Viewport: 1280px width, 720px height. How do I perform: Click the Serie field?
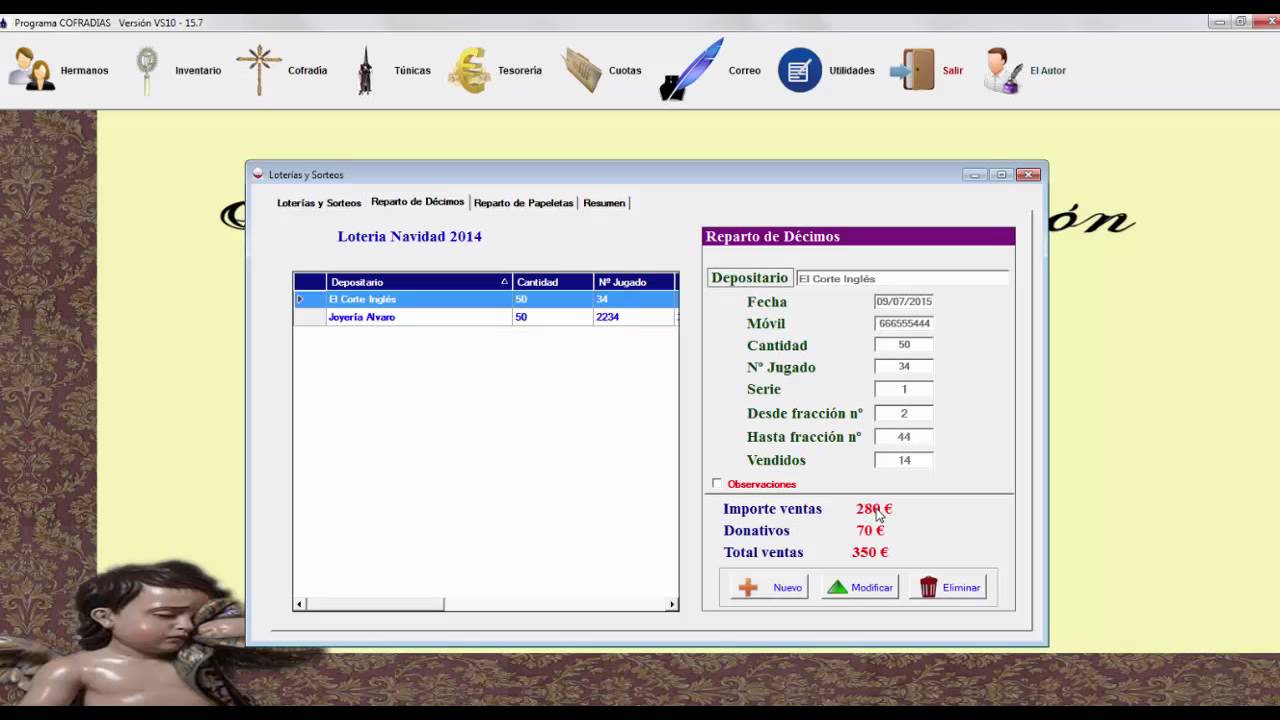pos(904,390)
